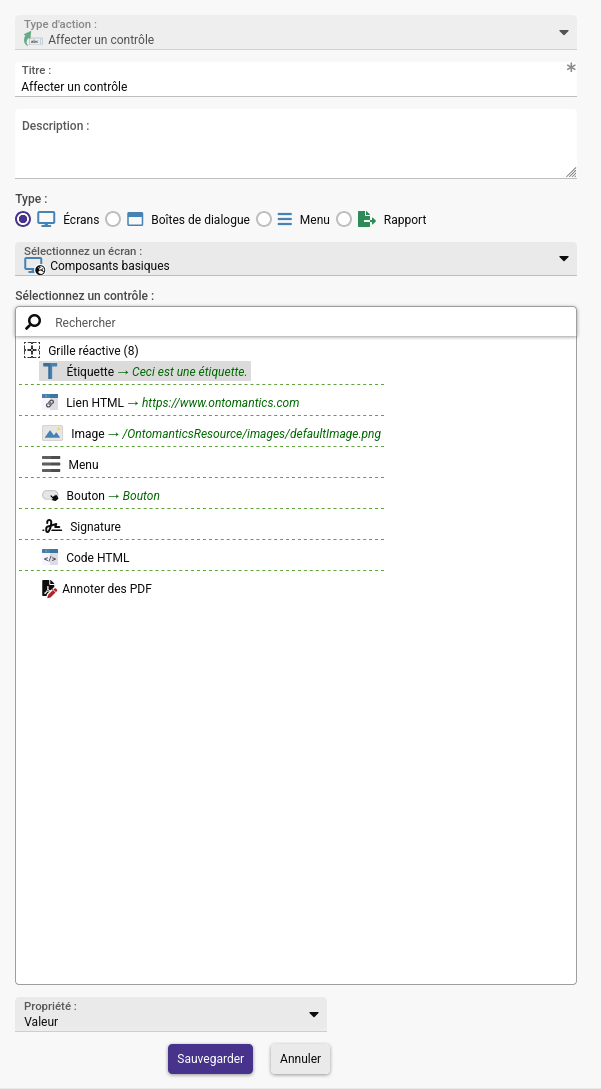This screenshot has height=1089, width=601.
Task: Choose the Boîtes de dialogue radio option
Action: click(113, 219)
